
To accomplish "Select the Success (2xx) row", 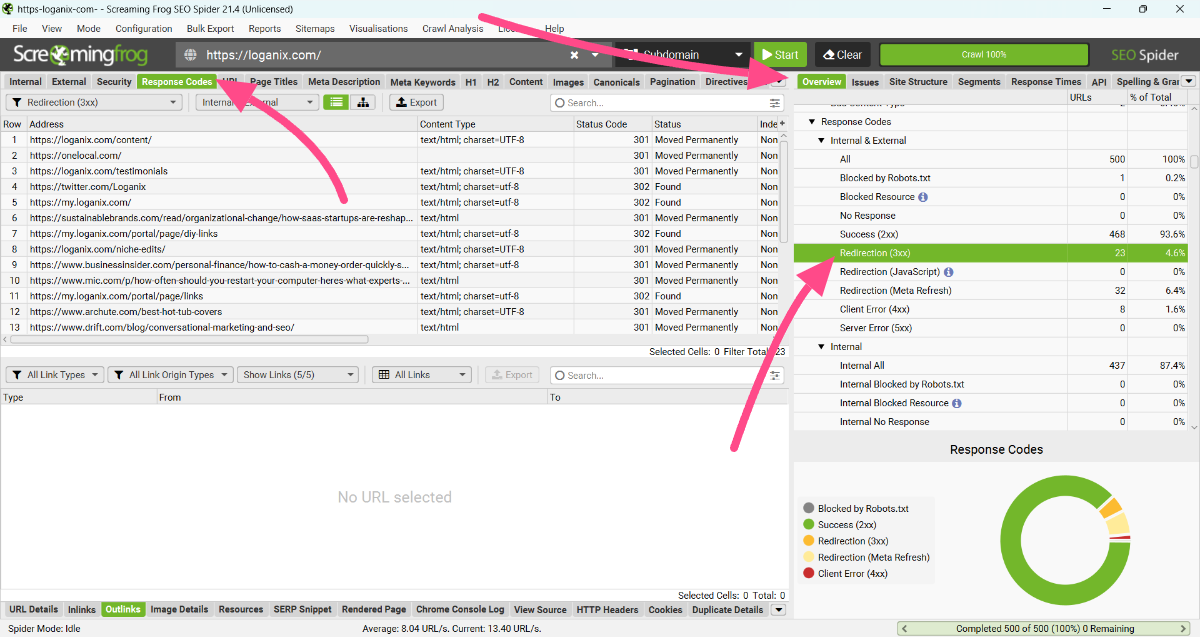I will [990, 234].
